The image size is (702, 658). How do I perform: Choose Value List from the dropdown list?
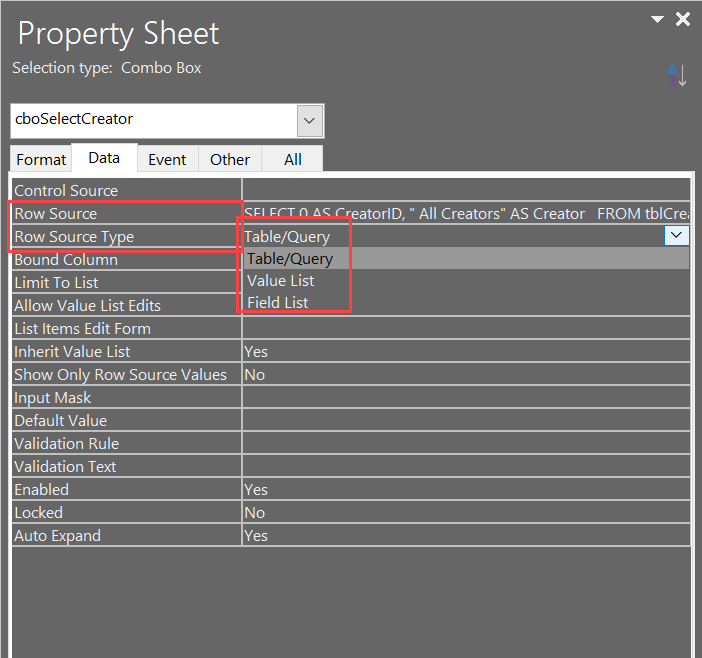point(281,281)
